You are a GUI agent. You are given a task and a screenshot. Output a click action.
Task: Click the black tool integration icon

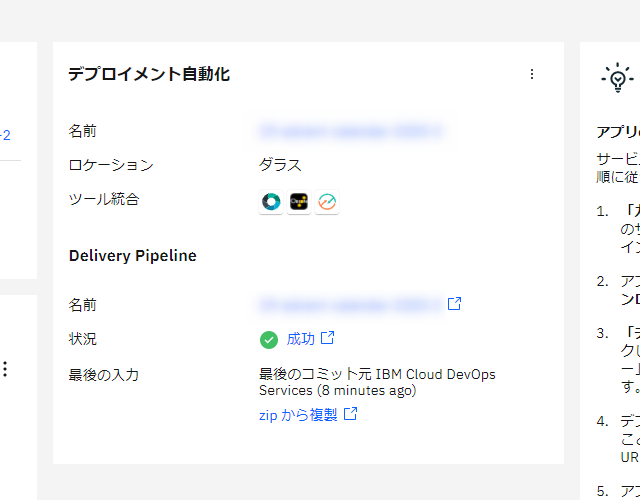tap(299, 202)
